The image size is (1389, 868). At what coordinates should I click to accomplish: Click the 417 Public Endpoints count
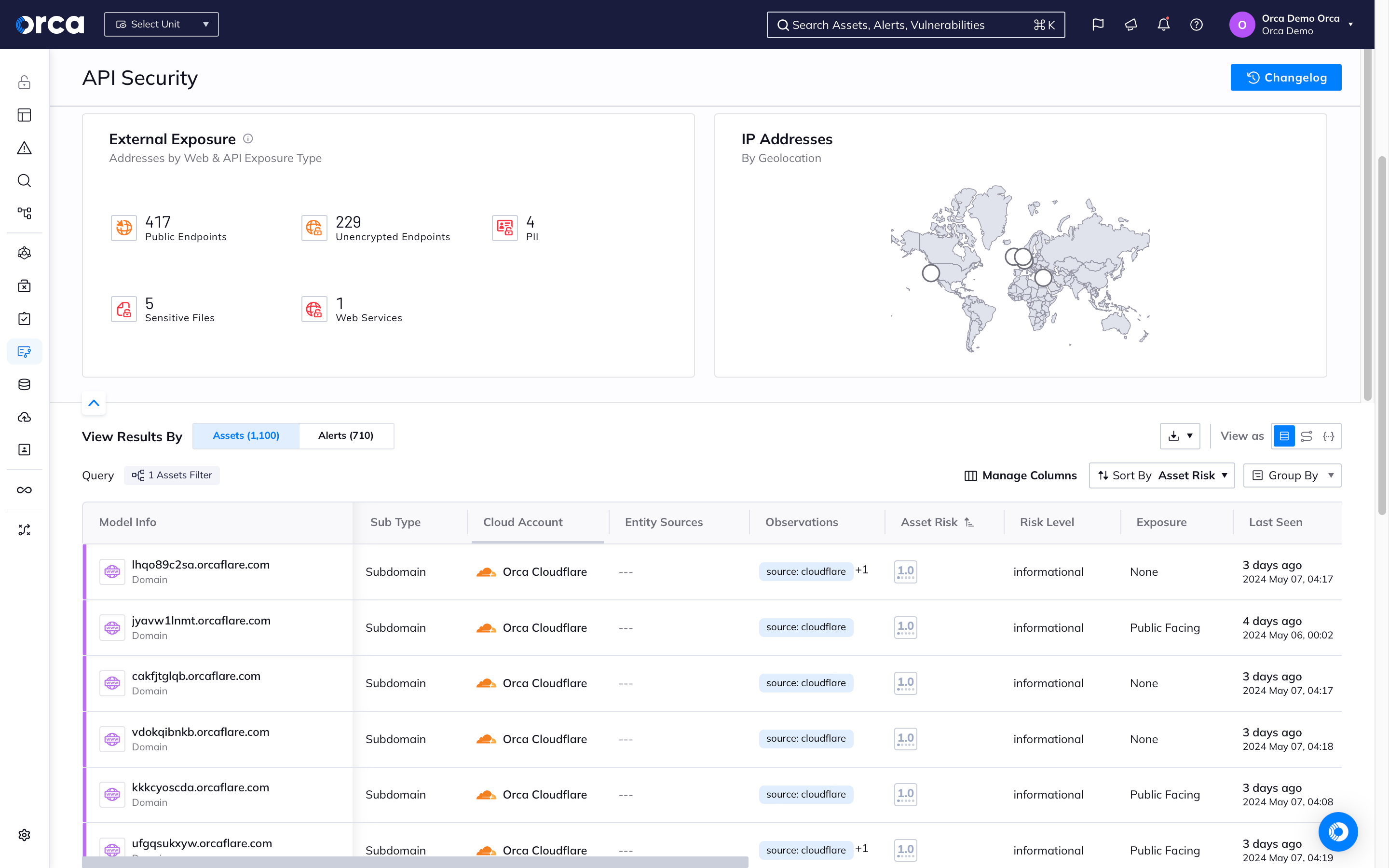point(158,222)
